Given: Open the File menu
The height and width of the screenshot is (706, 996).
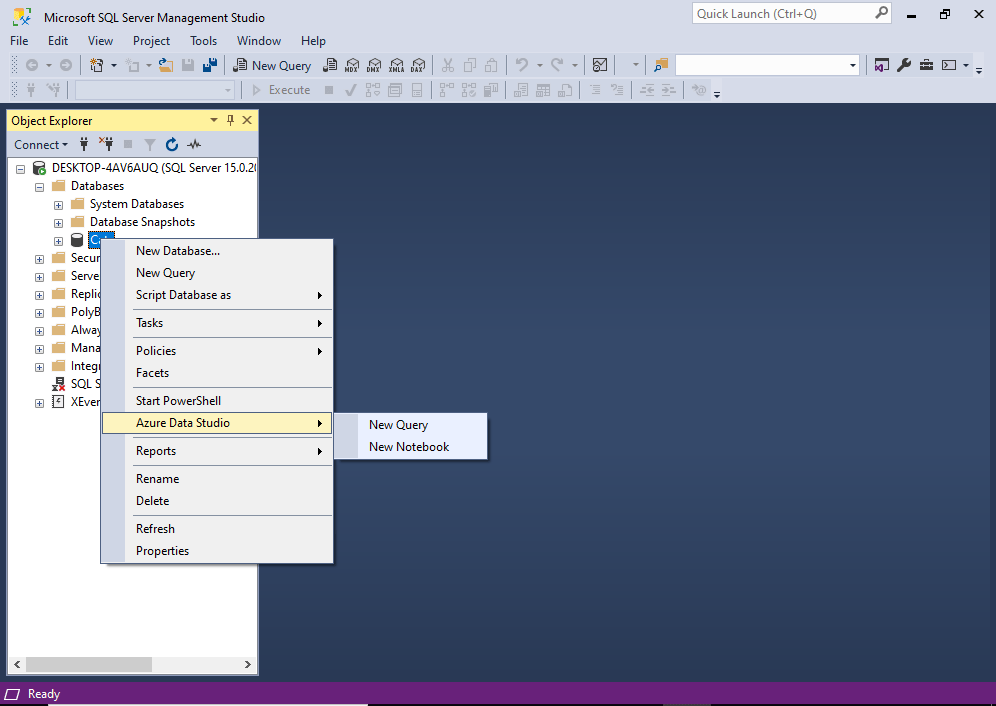Looking at the screenshot, I should click(x=19, y=41).
